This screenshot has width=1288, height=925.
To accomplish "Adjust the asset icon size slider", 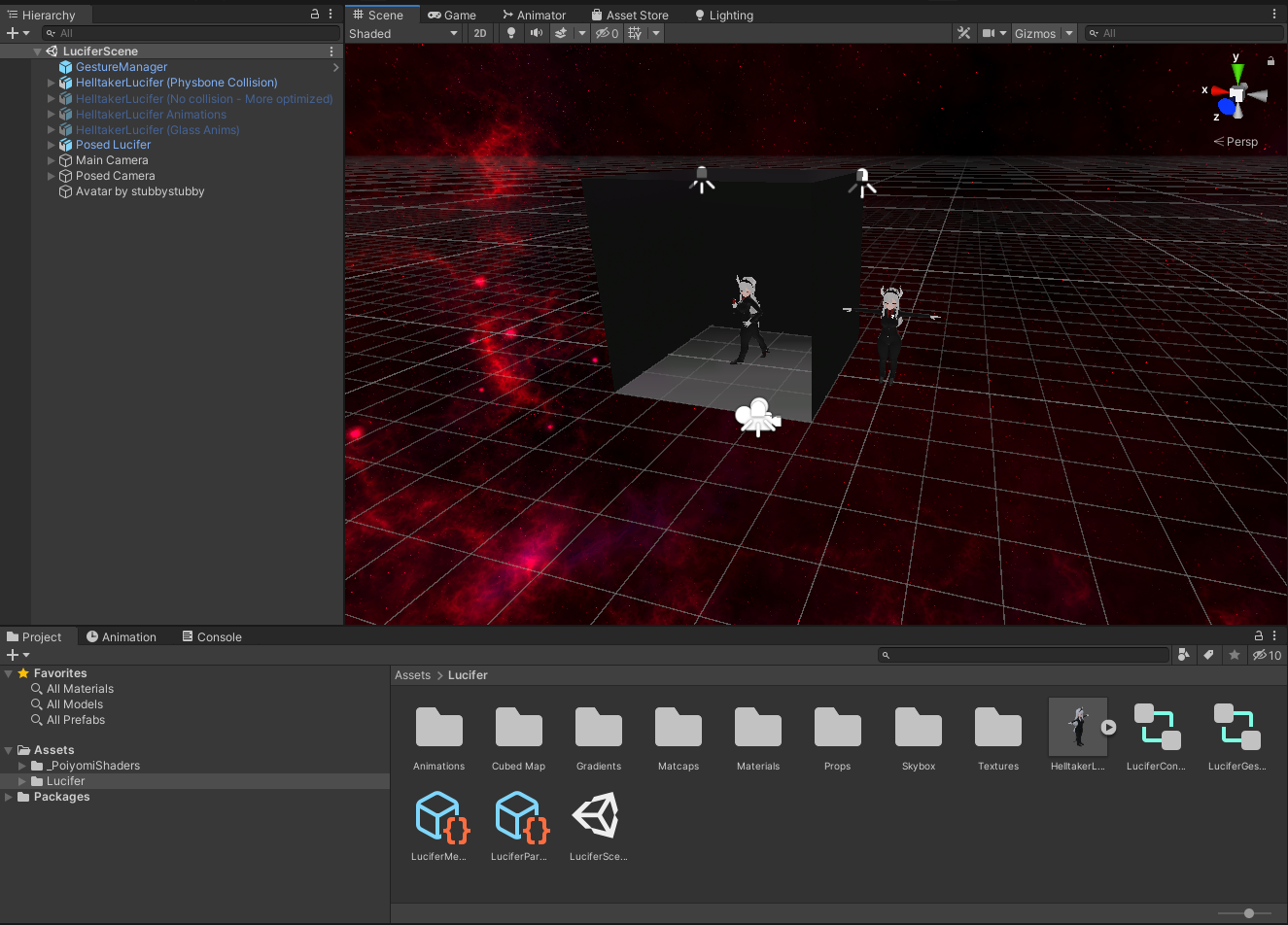I will point(1249,913).
